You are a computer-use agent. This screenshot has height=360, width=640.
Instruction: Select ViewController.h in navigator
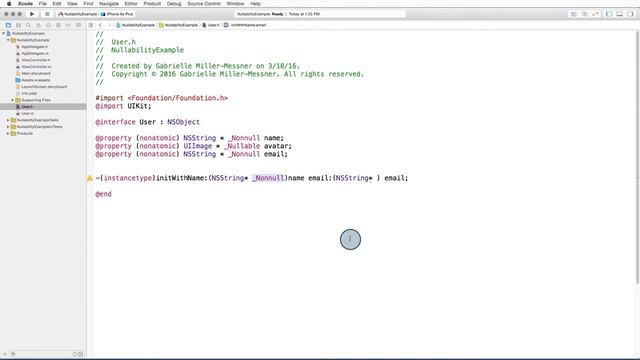coord(36,60)
